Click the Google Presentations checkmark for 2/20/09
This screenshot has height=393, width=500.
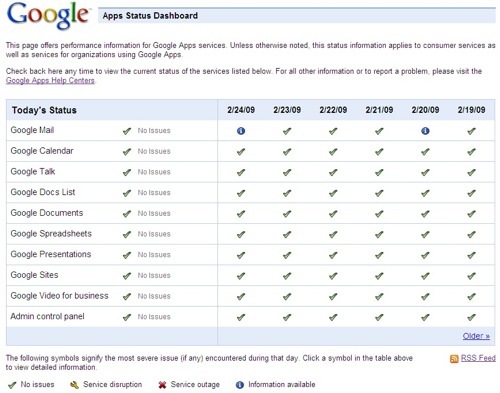425,255
